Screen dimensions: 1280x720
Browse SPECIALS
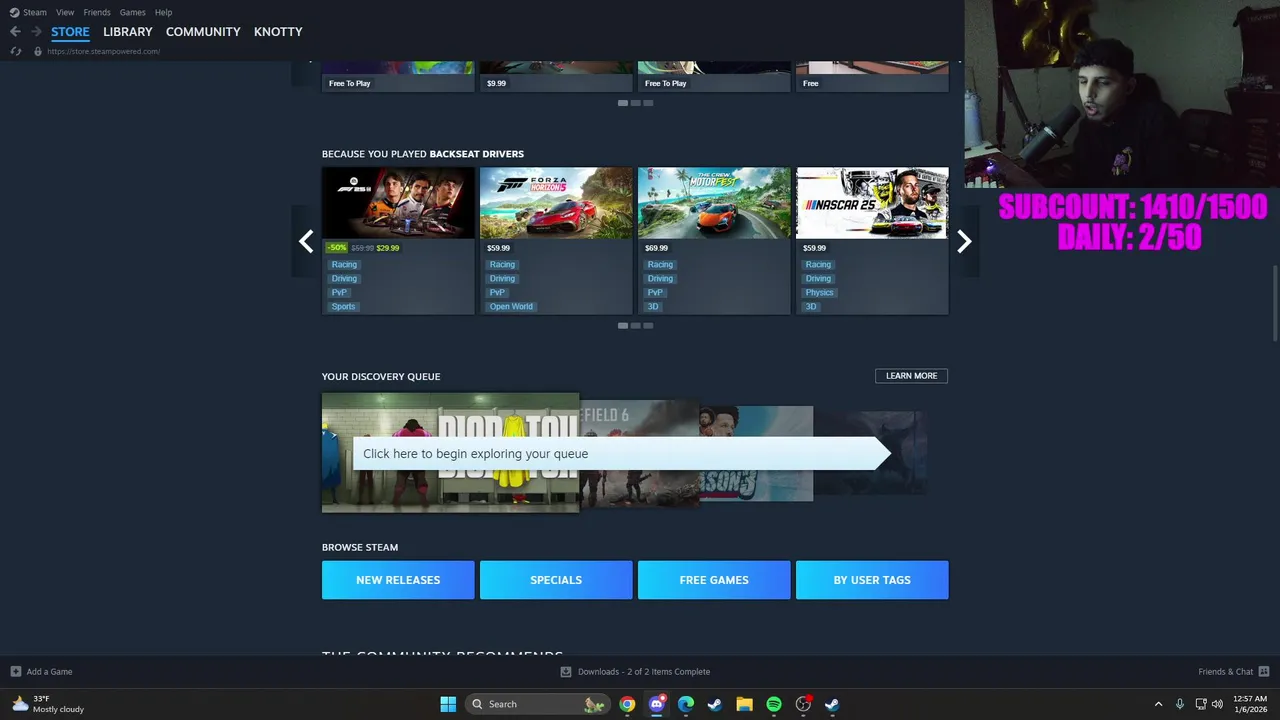point(556,580)
